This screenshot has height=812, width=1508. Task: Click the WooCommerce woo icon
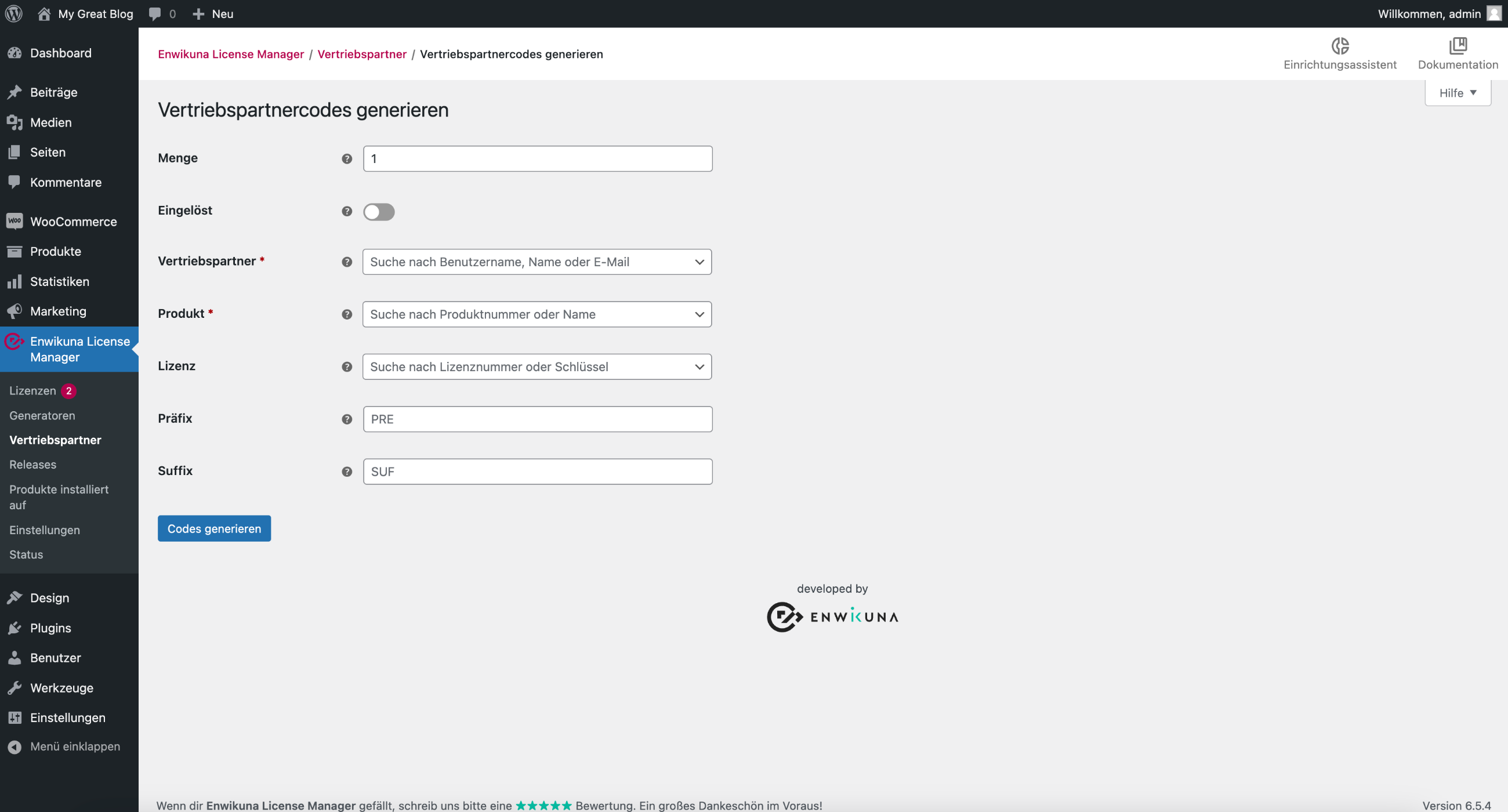pyautogui.click(x=14, y=222)
